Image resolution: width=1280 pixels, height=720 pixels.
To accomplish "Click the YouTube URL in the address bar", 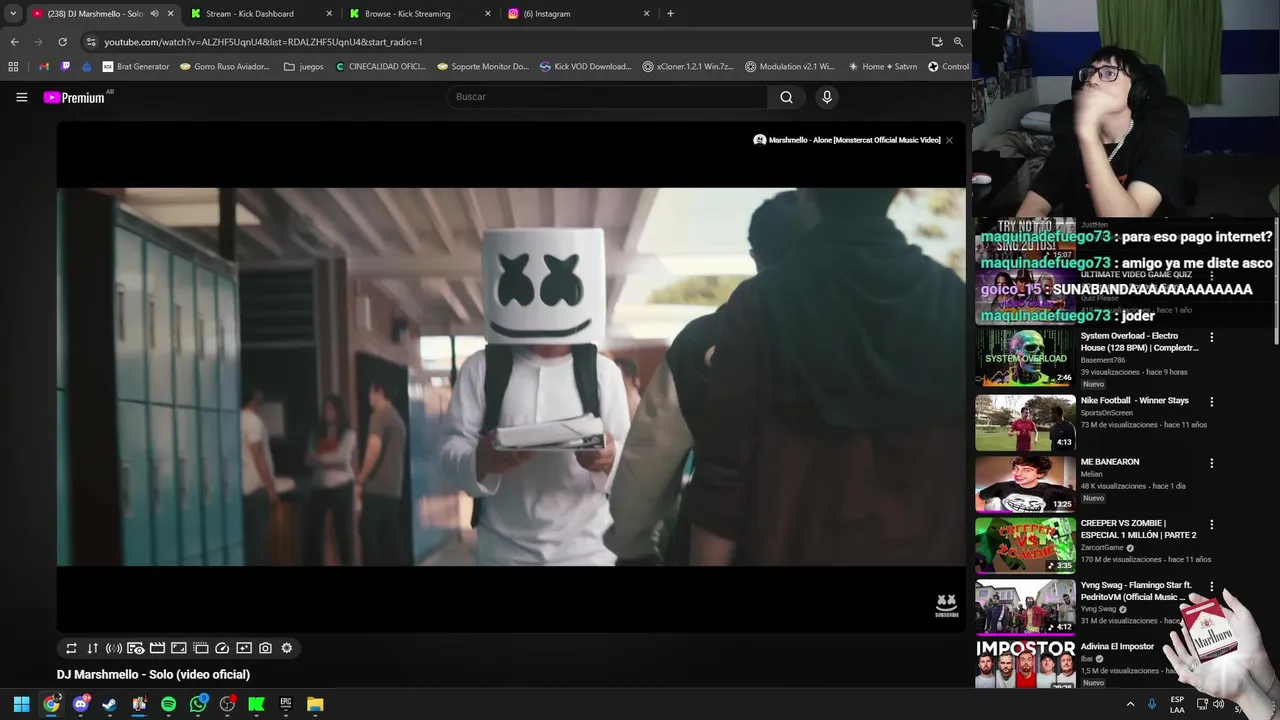I will point(263,42).
